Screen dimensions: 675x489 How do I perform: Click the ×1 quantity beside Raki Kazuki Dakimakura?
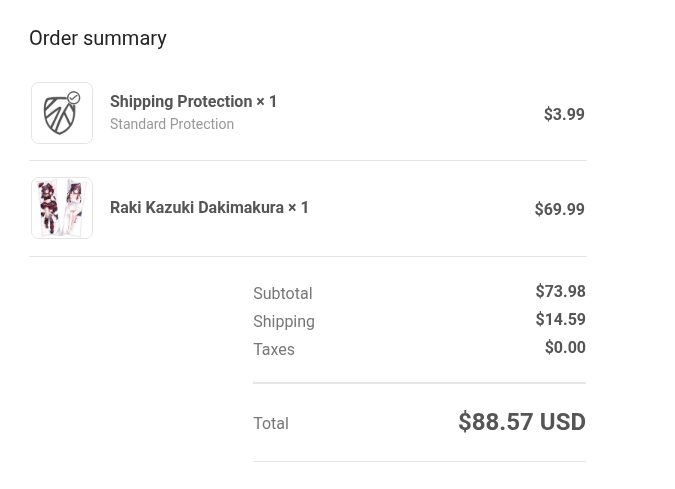tap(299, 207)
